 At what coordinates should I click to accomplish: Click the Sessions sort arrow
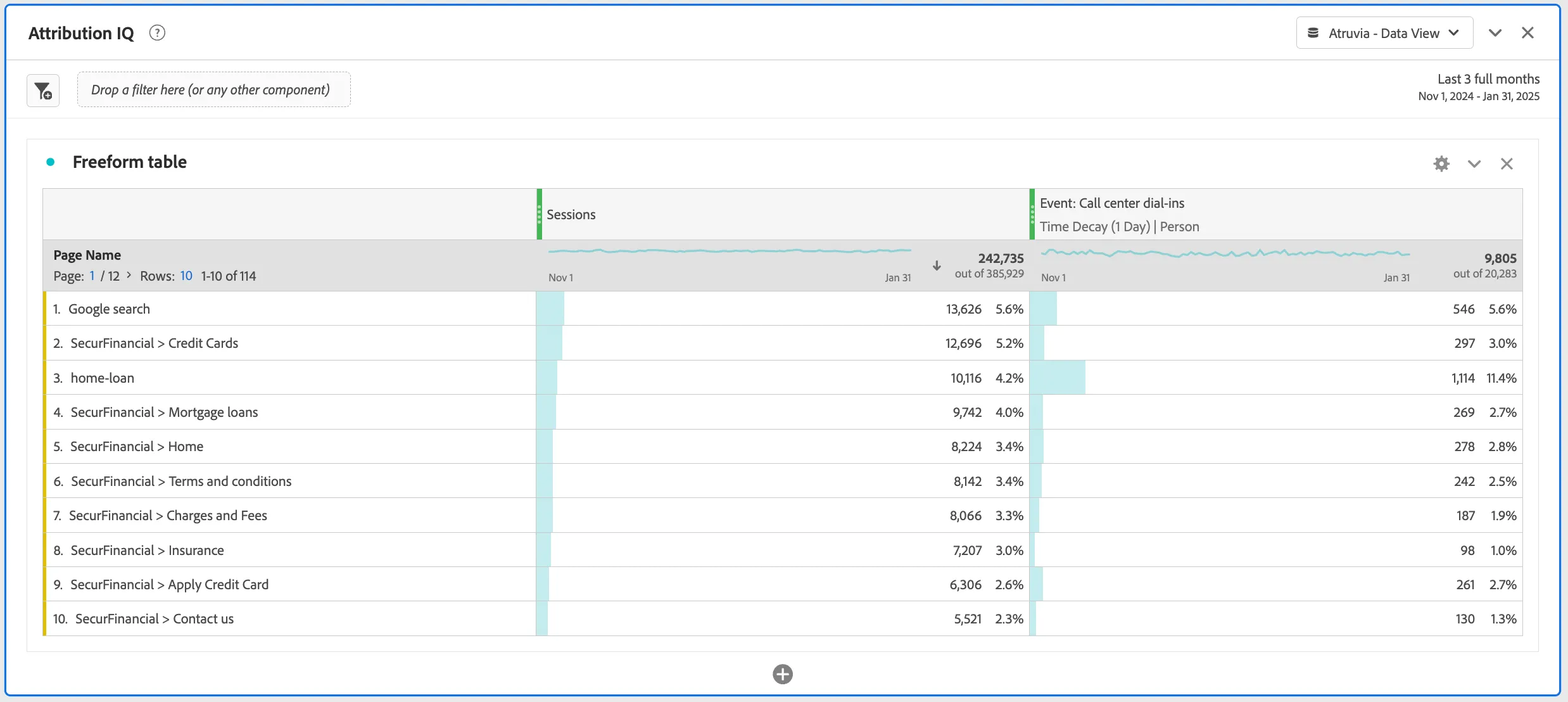tap(937, 266)
